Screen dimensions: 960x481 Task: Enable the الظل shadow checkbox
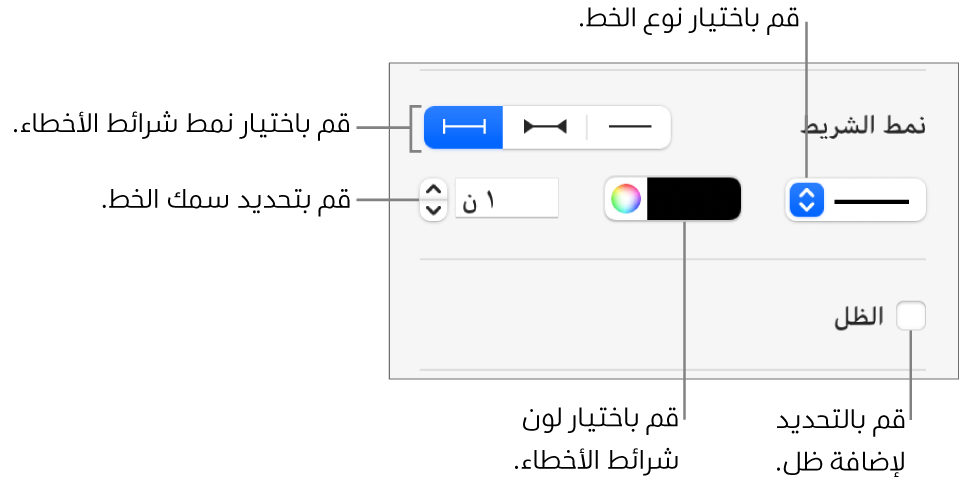click(x=911, y=317)
